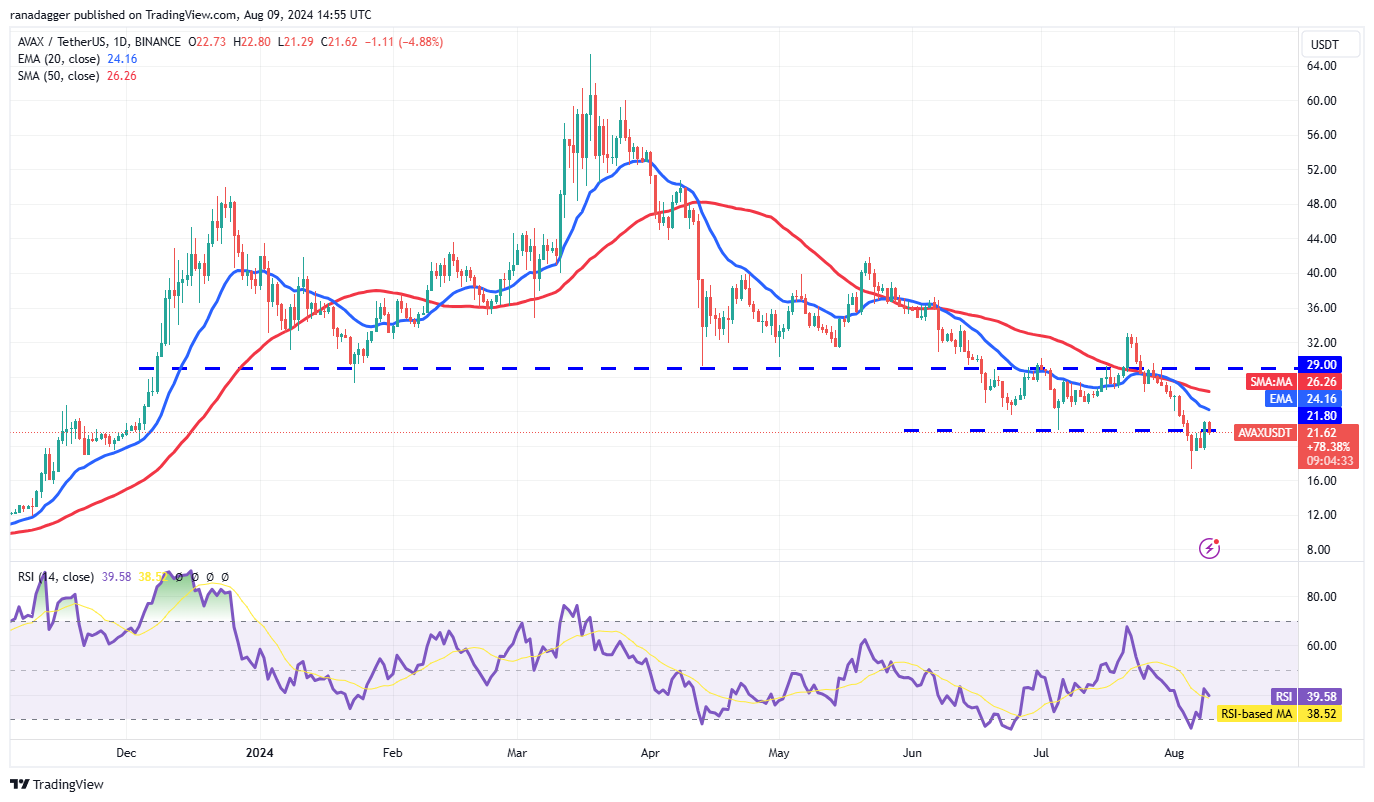This screenshot has width=1374, height=802.
Task: Click the change value "−1.11 (−4.88%)"
Action: pyautogui.click(x=404, y=42)
